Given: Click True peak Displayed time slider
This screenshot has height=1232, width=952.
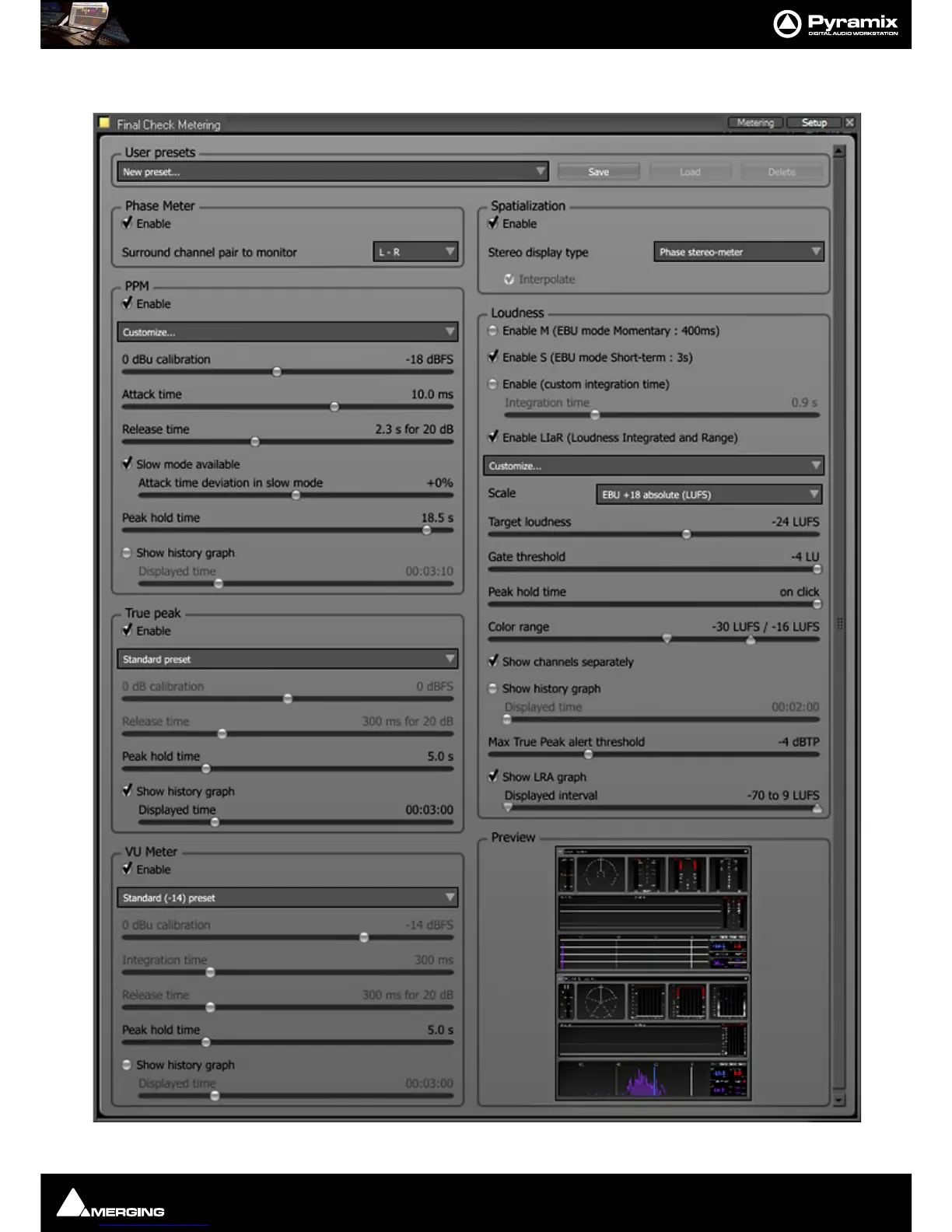Looking at the screenshot, I should (296, 822).
